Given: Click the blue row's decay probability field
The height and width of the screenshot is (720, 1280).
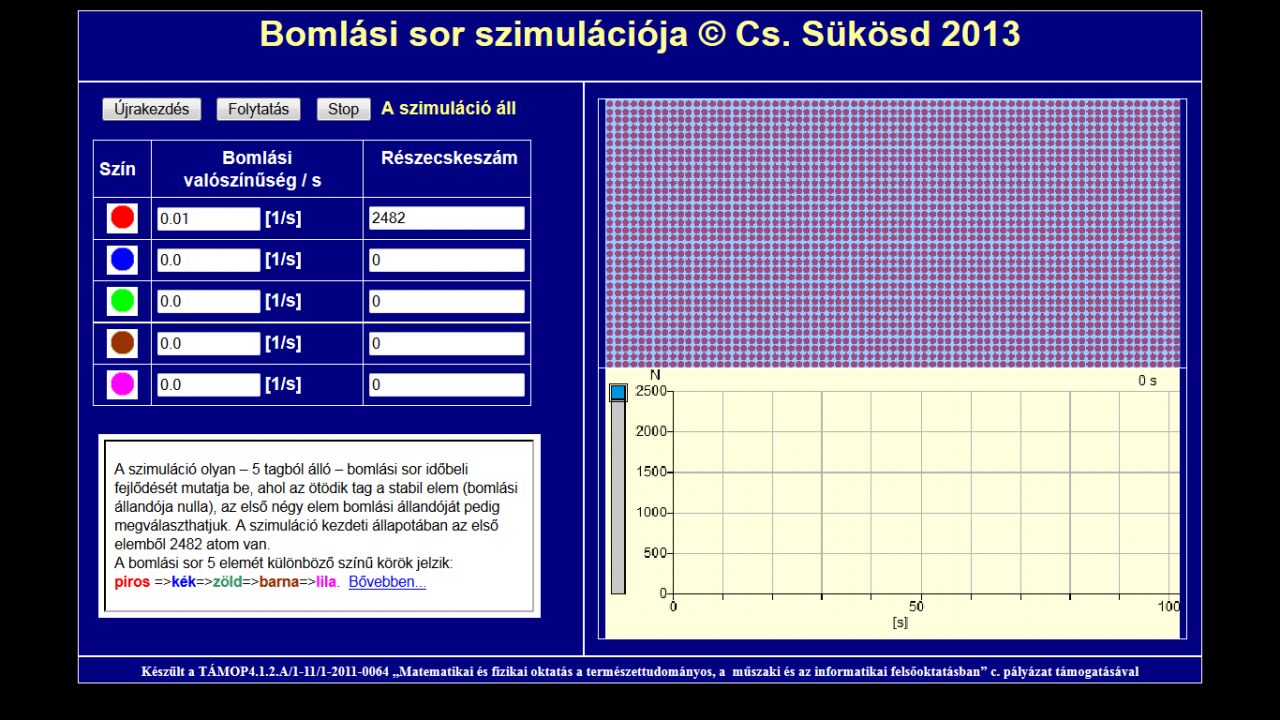Looking at the screenshot, I should pos(207,259).
